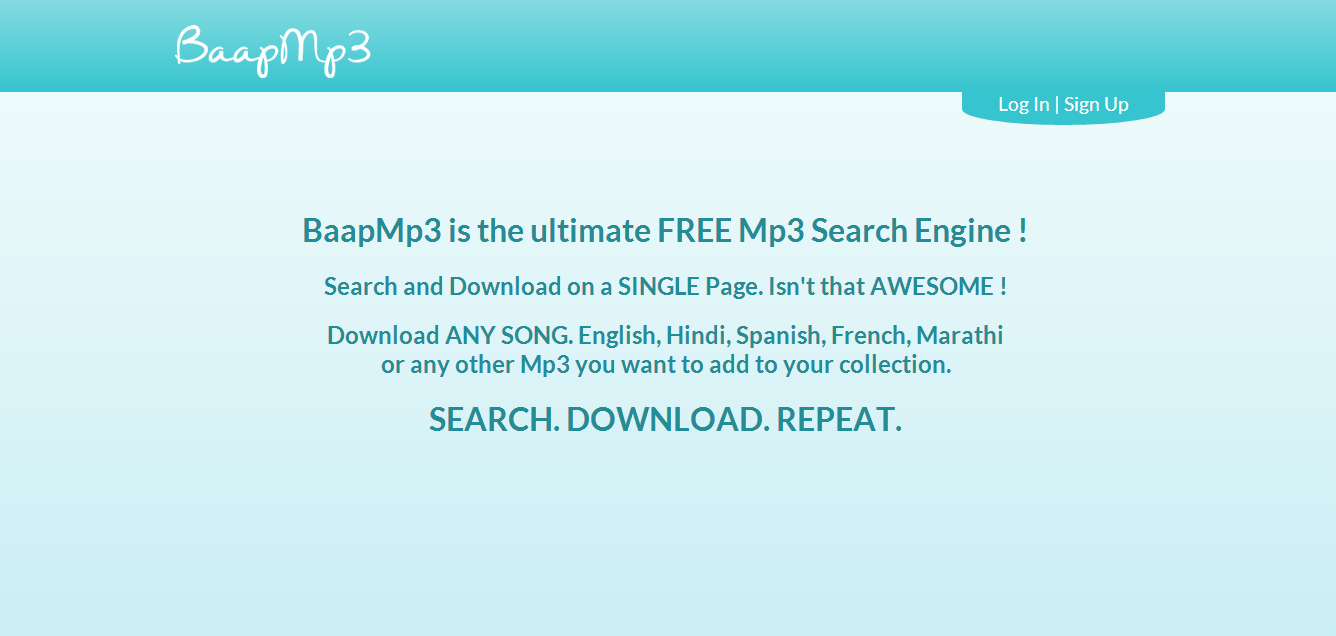Click the word 'REPEAT.' in the slogan
1336x636 pixels.
[839, 419]
